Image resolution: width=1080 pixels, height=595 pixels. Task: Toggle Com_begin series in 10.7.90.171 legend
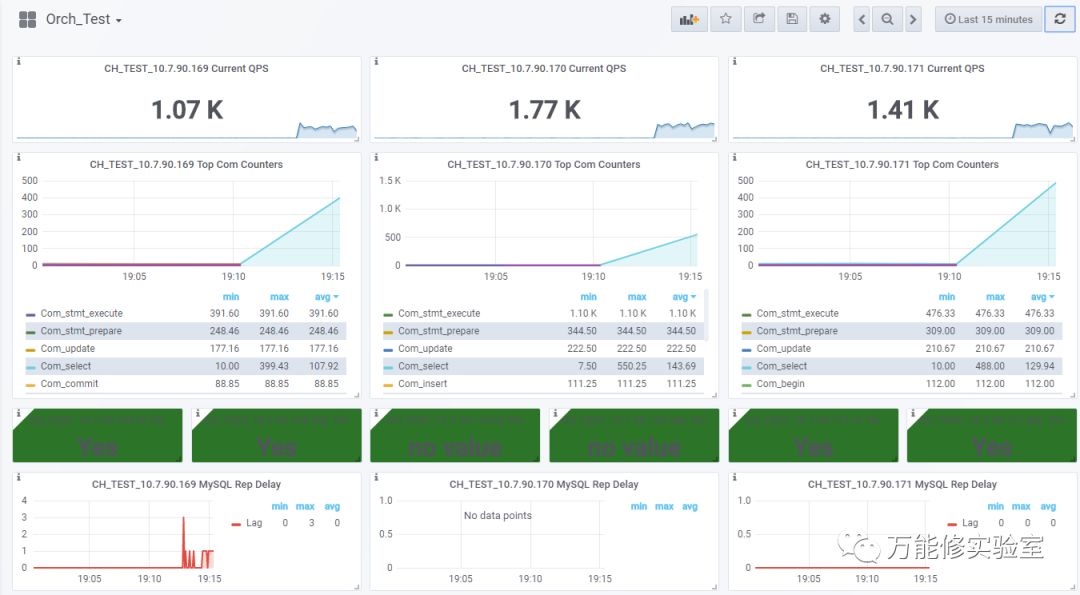pyautogui.click(x=780, y=384)
